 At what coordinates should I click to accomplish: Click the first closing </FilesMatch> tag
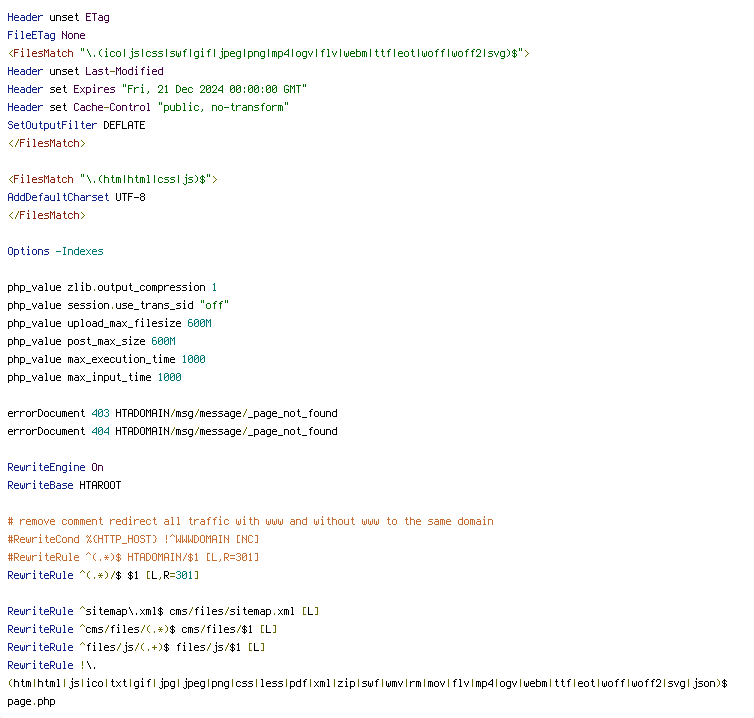pos(46,144)
